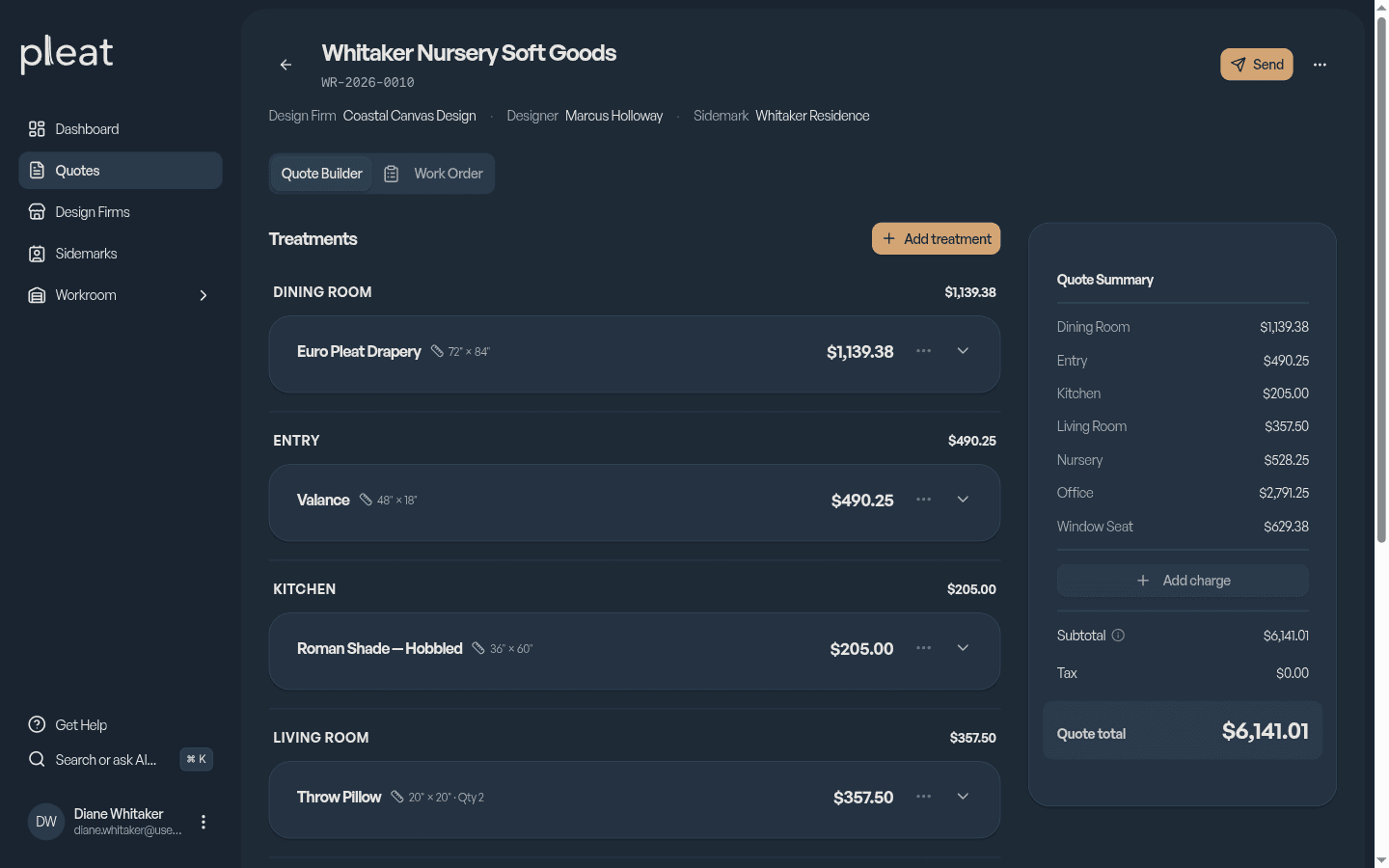Click the Nursery summary row

pyautogui.click(x=1183, y=460)
